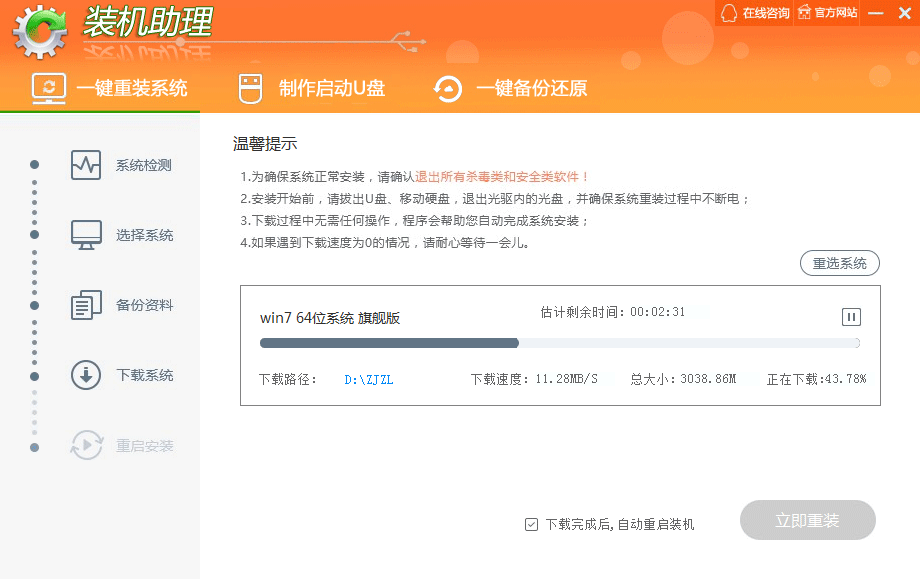Click the 立即重装 button
This screenshot has width=920, height=579.
point(807,520)
